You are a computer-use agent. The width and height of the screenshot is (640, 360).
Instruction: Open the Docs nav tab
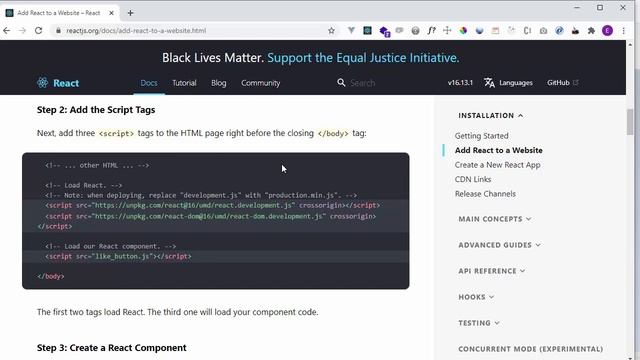click(x=149, y=83)
